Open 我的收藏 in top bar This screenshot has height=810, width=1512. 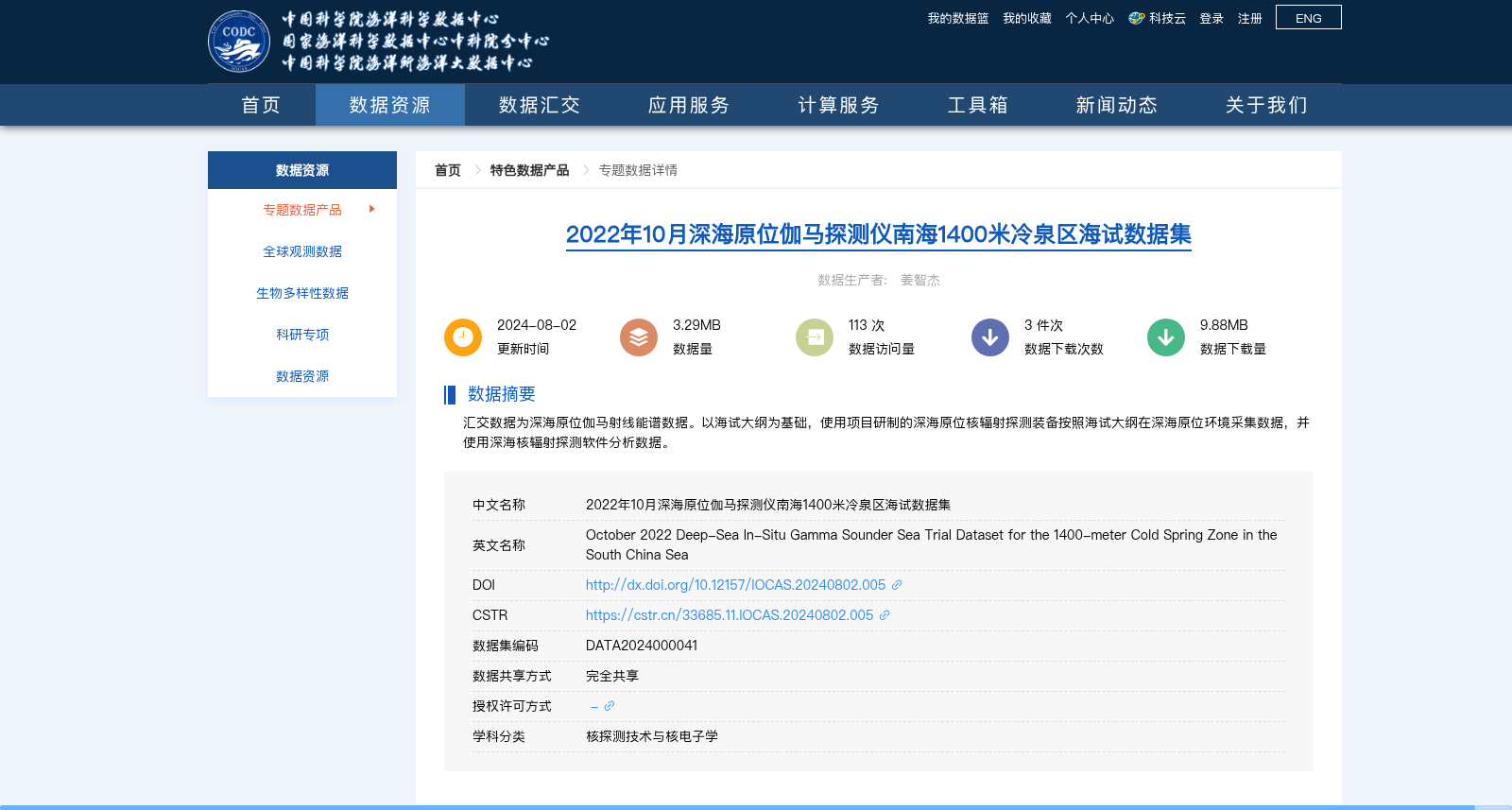(x=1027, y=18)
